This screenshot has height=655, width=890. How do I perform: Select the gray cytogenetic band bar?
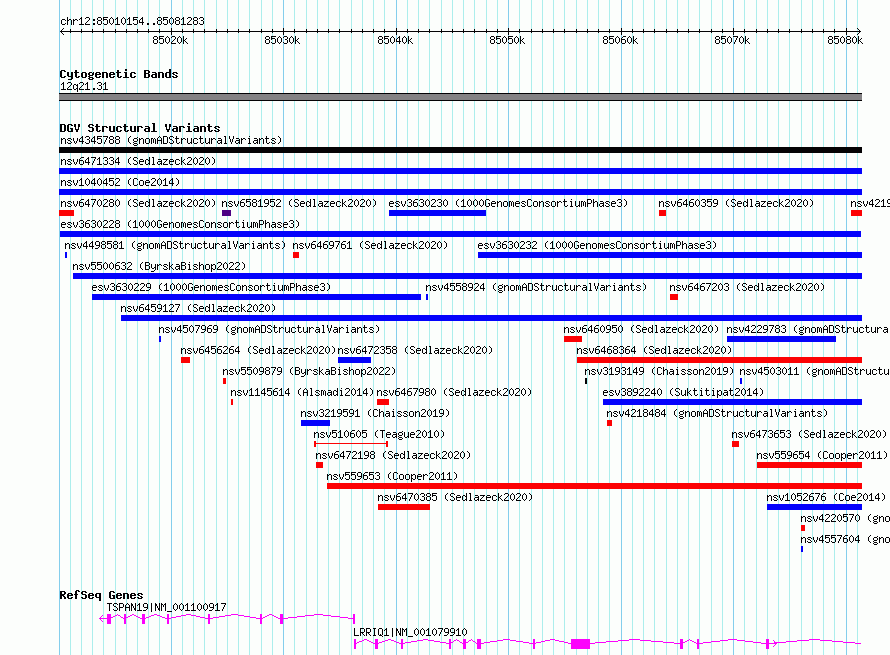pos(460,97)
